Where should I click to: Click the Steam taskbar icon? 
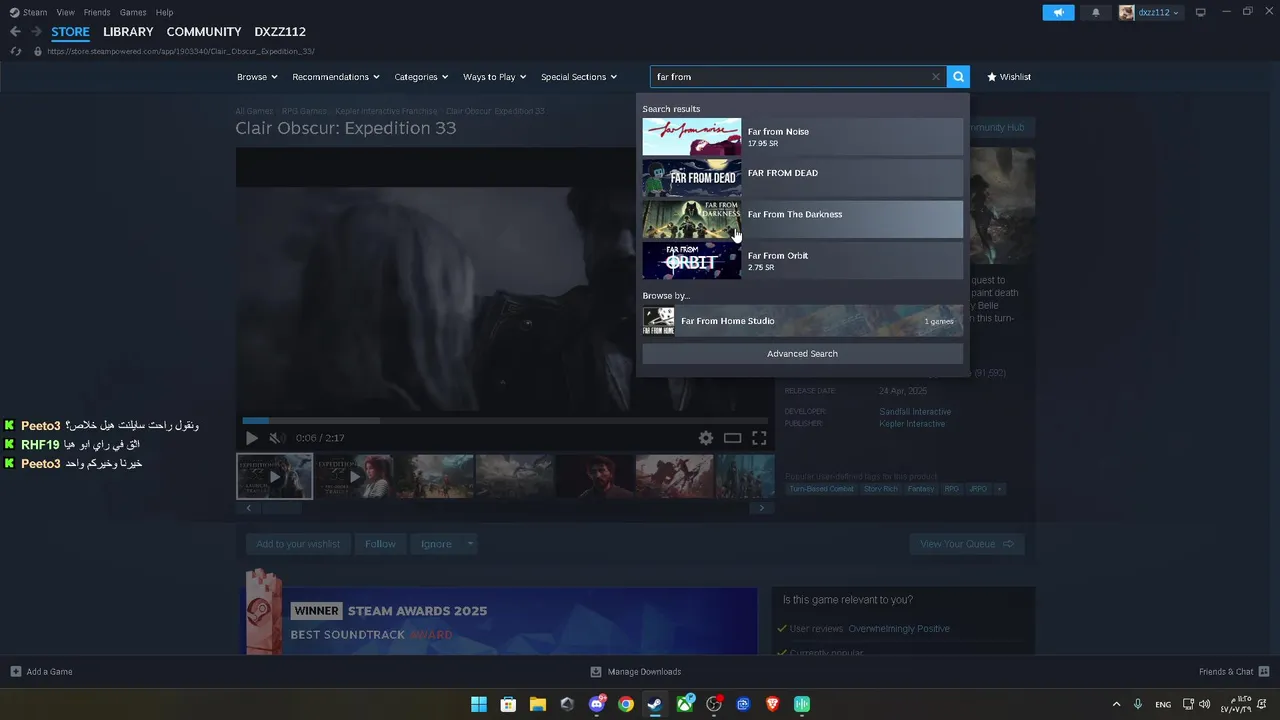tap(655, 704)
